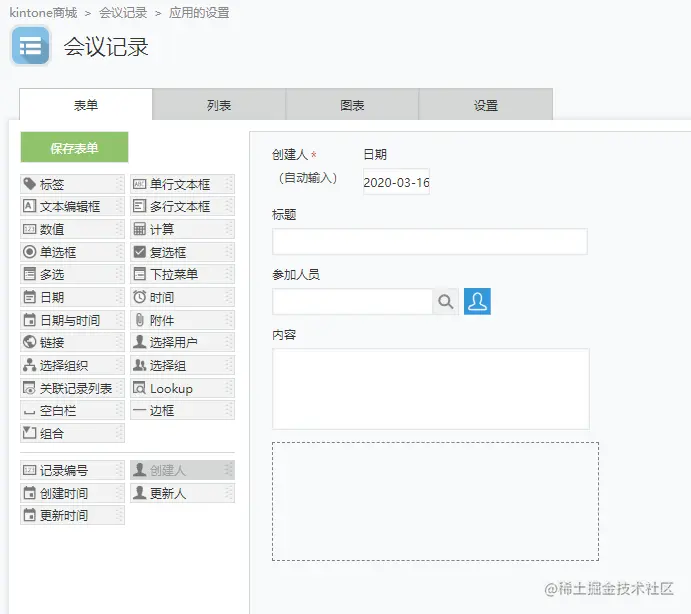Click the 创建人 label in form
Screen dimensions: 691x614
[290, 155]
